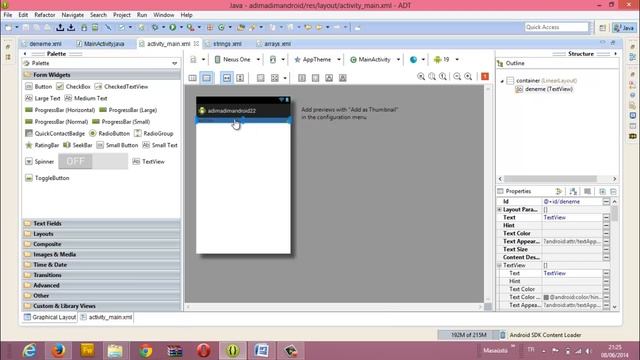
Task: Select the RadioButton widget in Palette
Action: point(109,133)
